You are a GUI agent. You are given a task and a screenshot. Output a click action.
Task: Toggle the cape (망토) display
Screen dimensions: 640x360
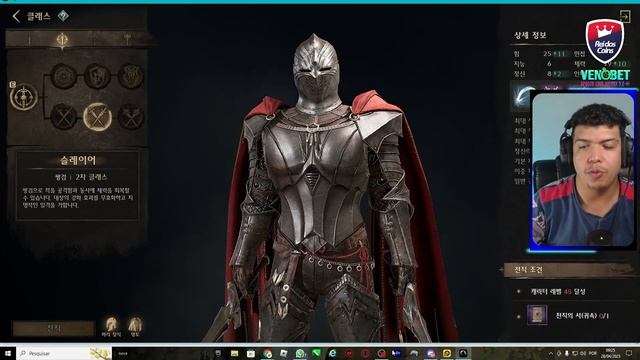point(135,327)
